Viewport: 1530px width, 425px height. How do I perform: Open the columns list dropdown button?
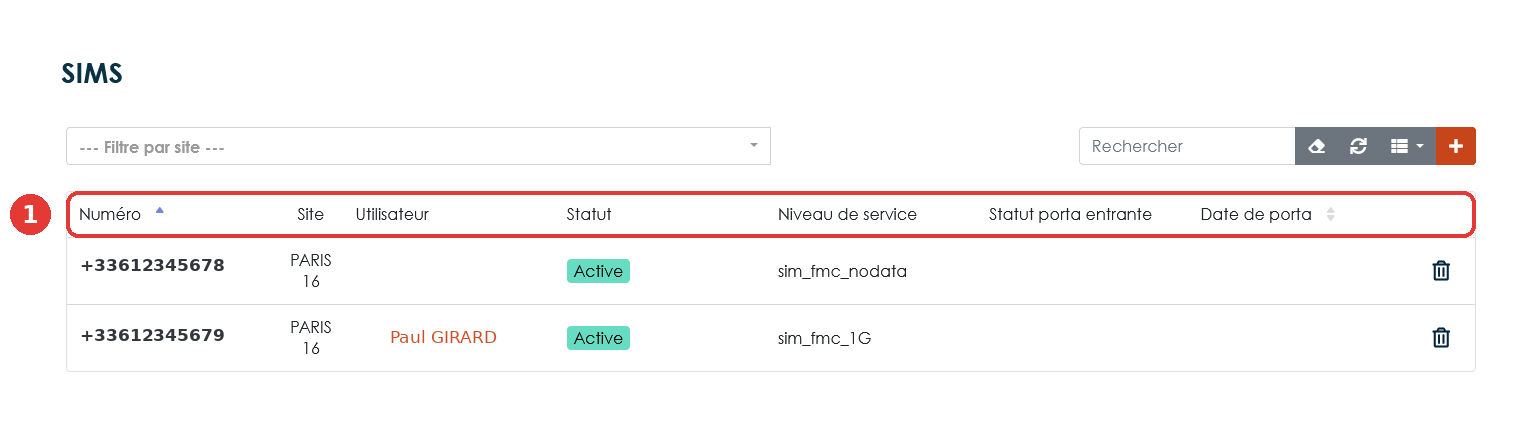click(x=1407, y=146)
